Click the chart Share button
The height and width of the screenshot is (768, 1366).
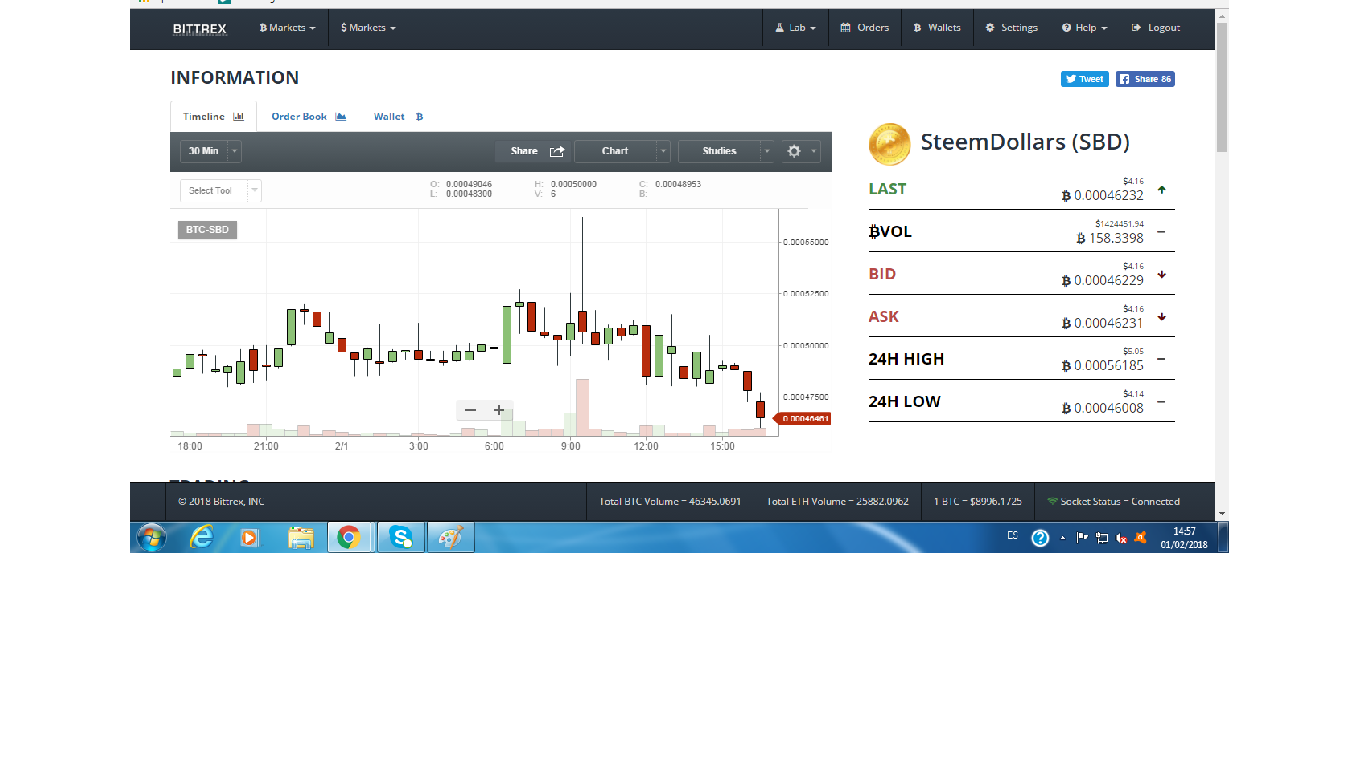tap(535, 151)
